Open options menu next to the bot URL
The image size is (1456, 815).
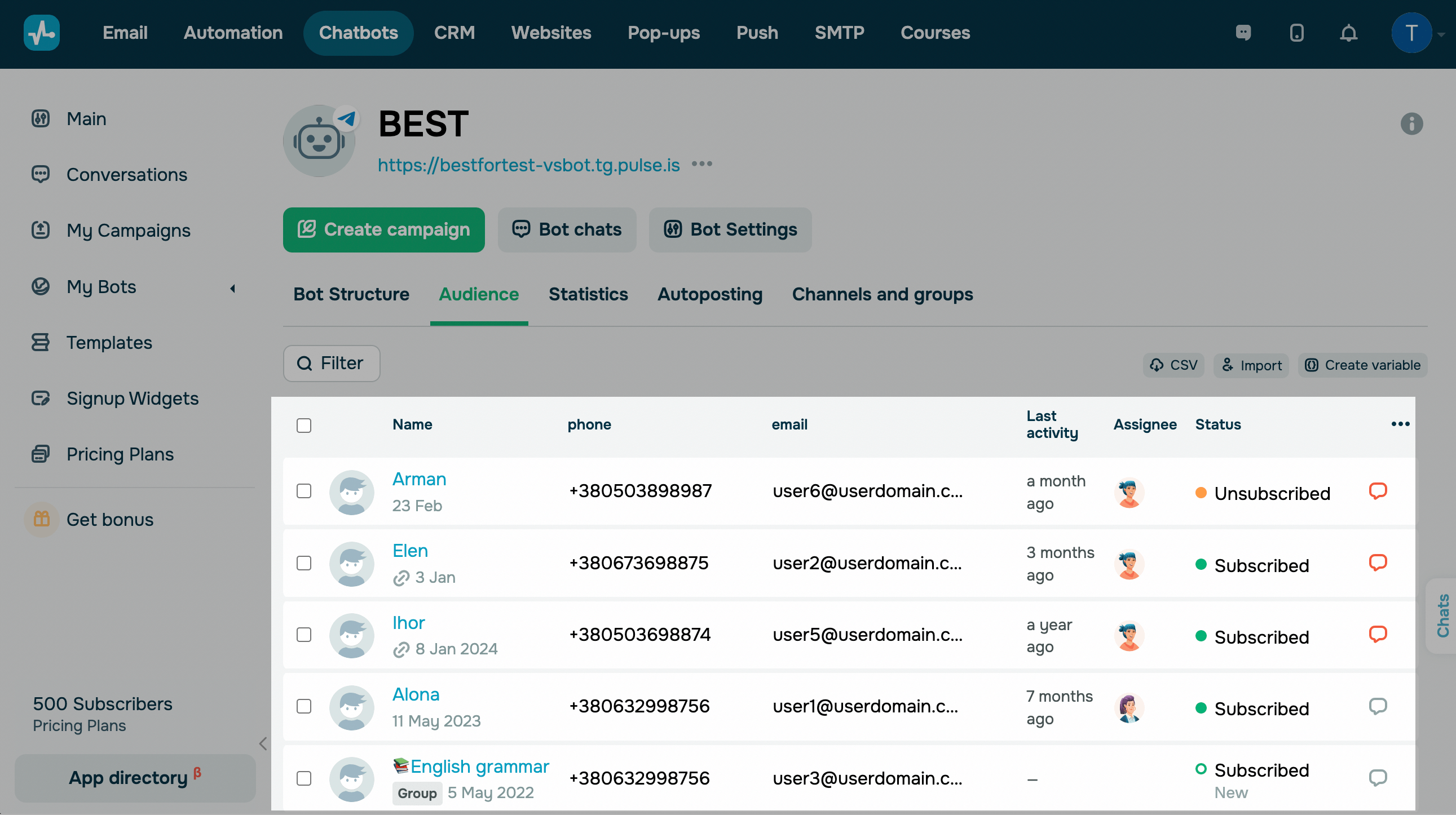click(x=703, y=165)
